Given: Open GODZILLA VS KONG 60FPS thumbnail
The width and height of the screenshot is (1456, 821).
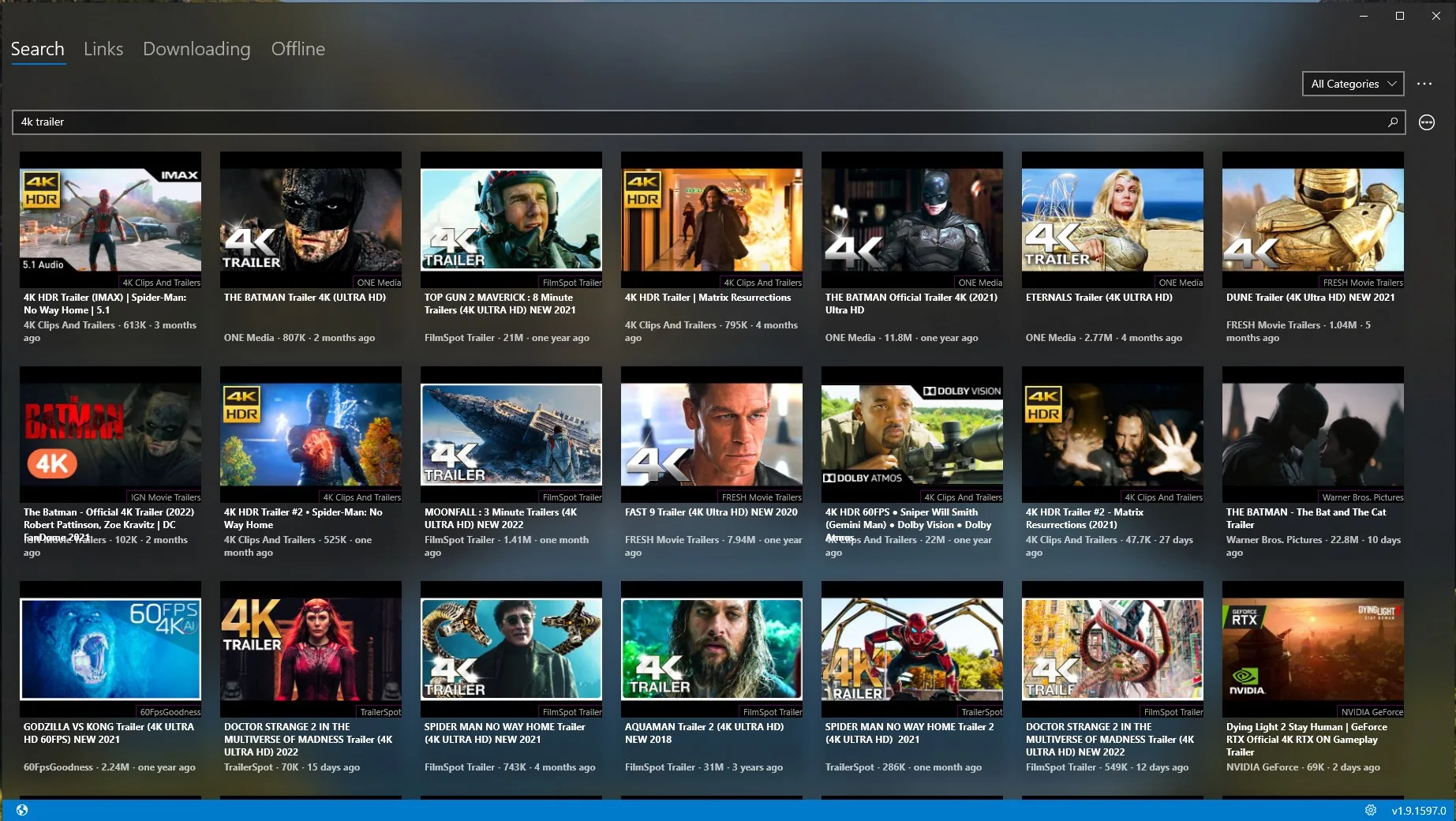Looking at the screenshot, I should tap(110, 649).
